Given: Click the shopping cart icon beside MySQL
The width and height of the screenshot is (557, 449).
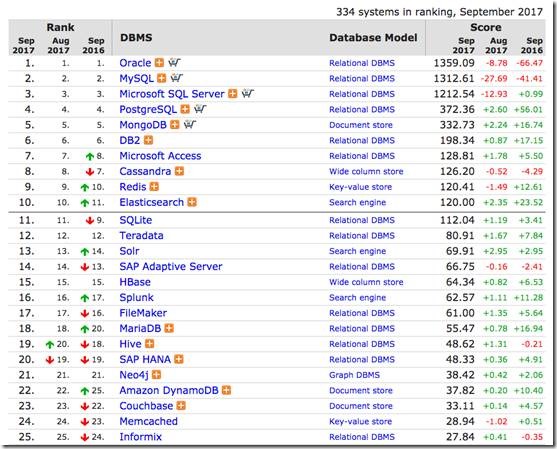Looking at the screenshot, I should [177, 78].
